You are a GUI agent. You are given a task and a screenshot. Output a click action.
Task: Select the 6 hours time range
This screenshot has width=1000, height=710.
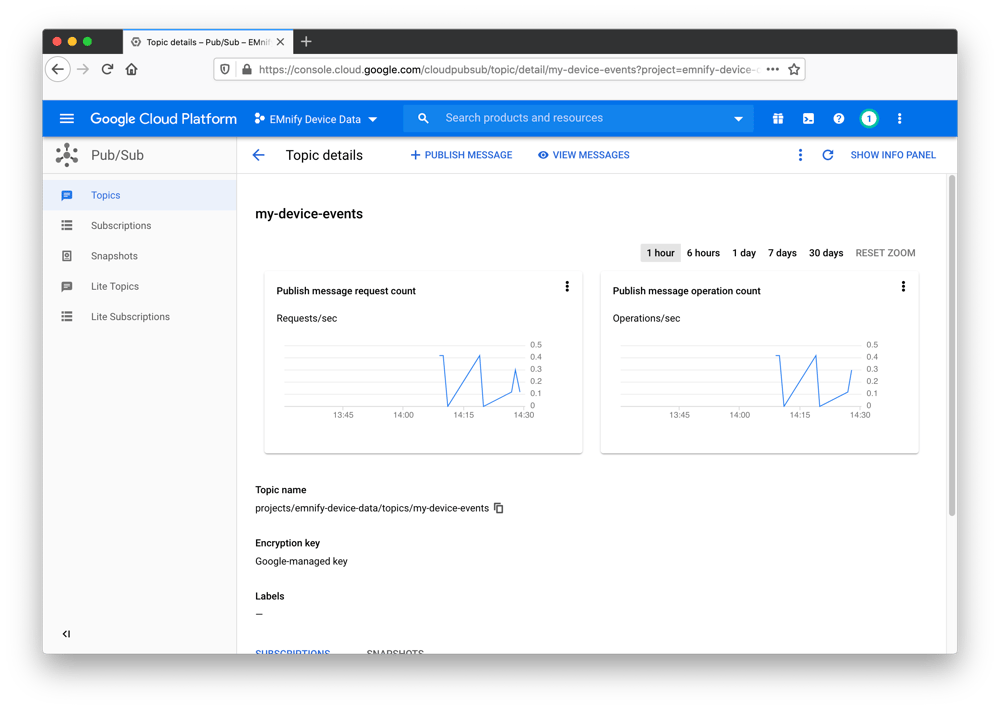click(x=703, y=253)
